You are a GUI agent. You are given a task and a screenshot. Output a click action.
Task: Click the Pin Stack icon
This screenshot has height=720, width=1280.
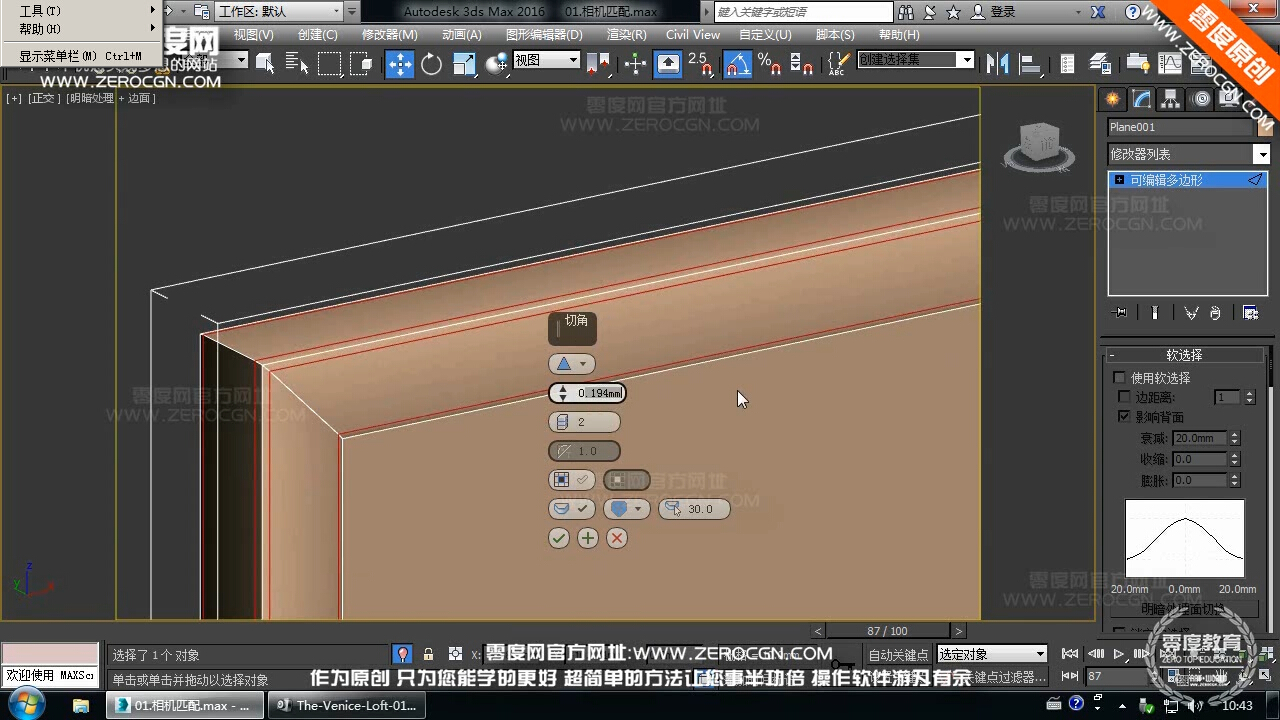point(1120,313)
